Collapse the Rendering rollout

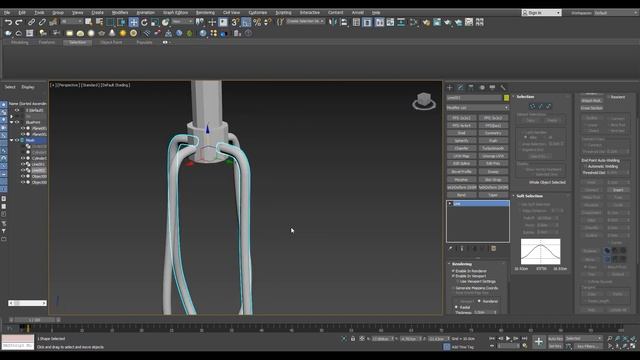(x=449, y=264)
